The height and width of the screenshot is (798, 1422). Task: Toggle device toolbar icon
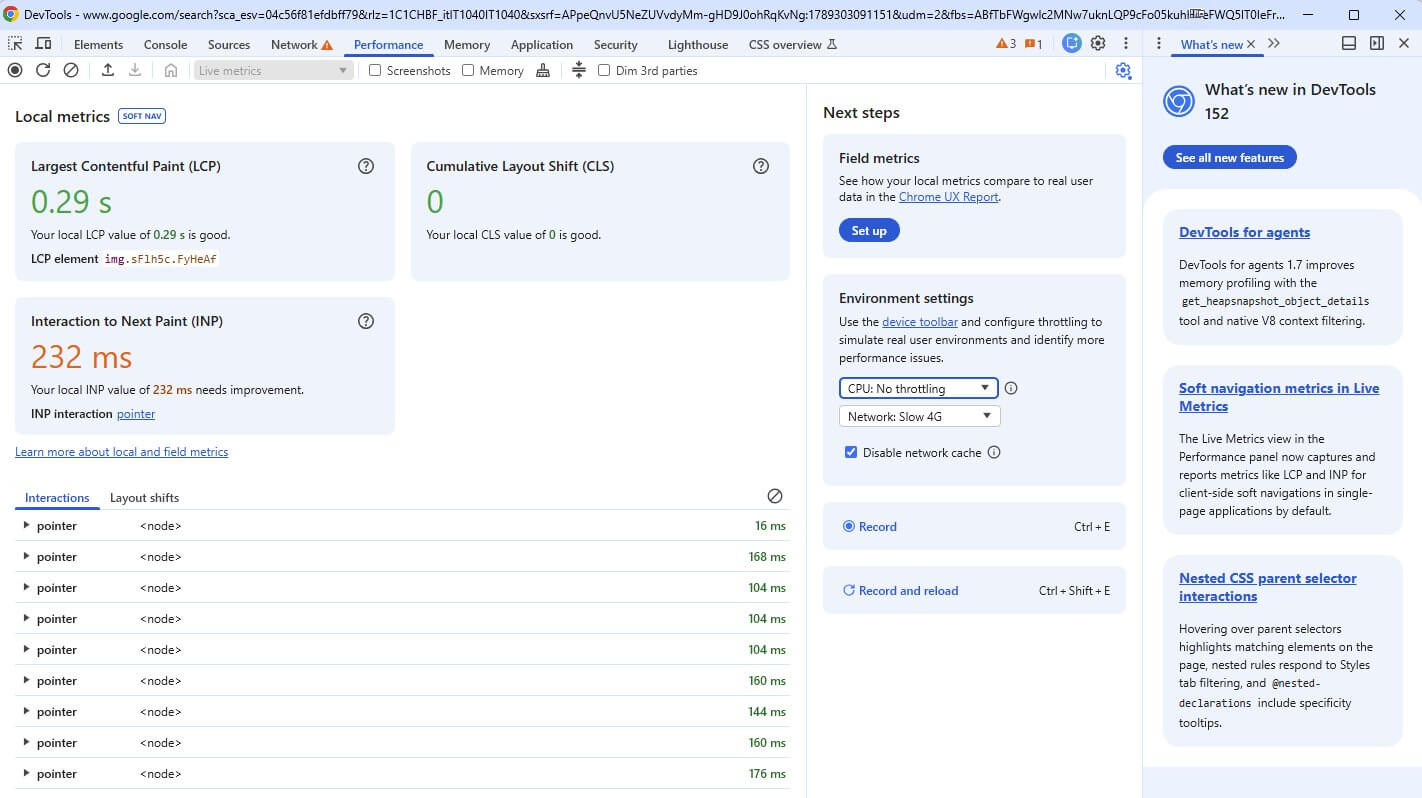[x=43, y=44]
